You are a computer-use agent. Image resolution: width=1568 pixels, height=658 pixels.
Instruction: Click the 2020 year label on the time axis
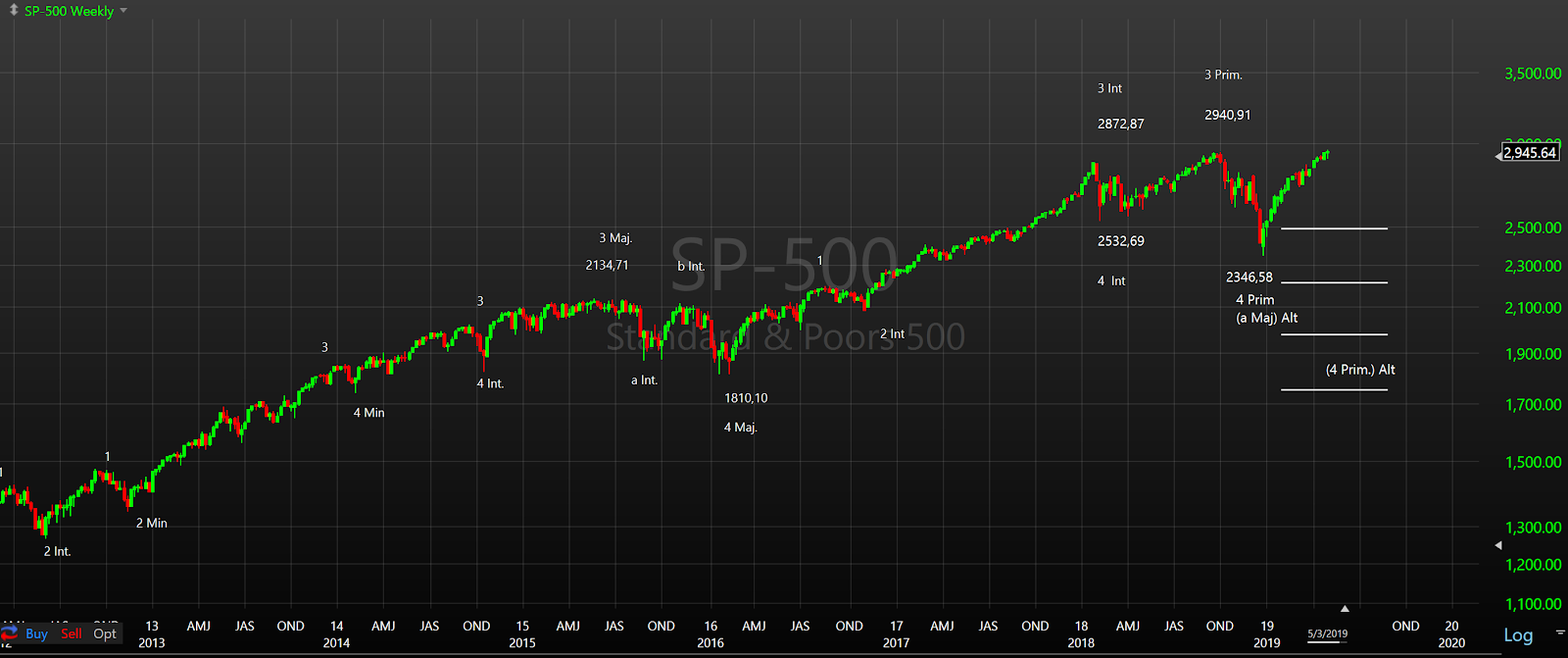click(1451, 643)
